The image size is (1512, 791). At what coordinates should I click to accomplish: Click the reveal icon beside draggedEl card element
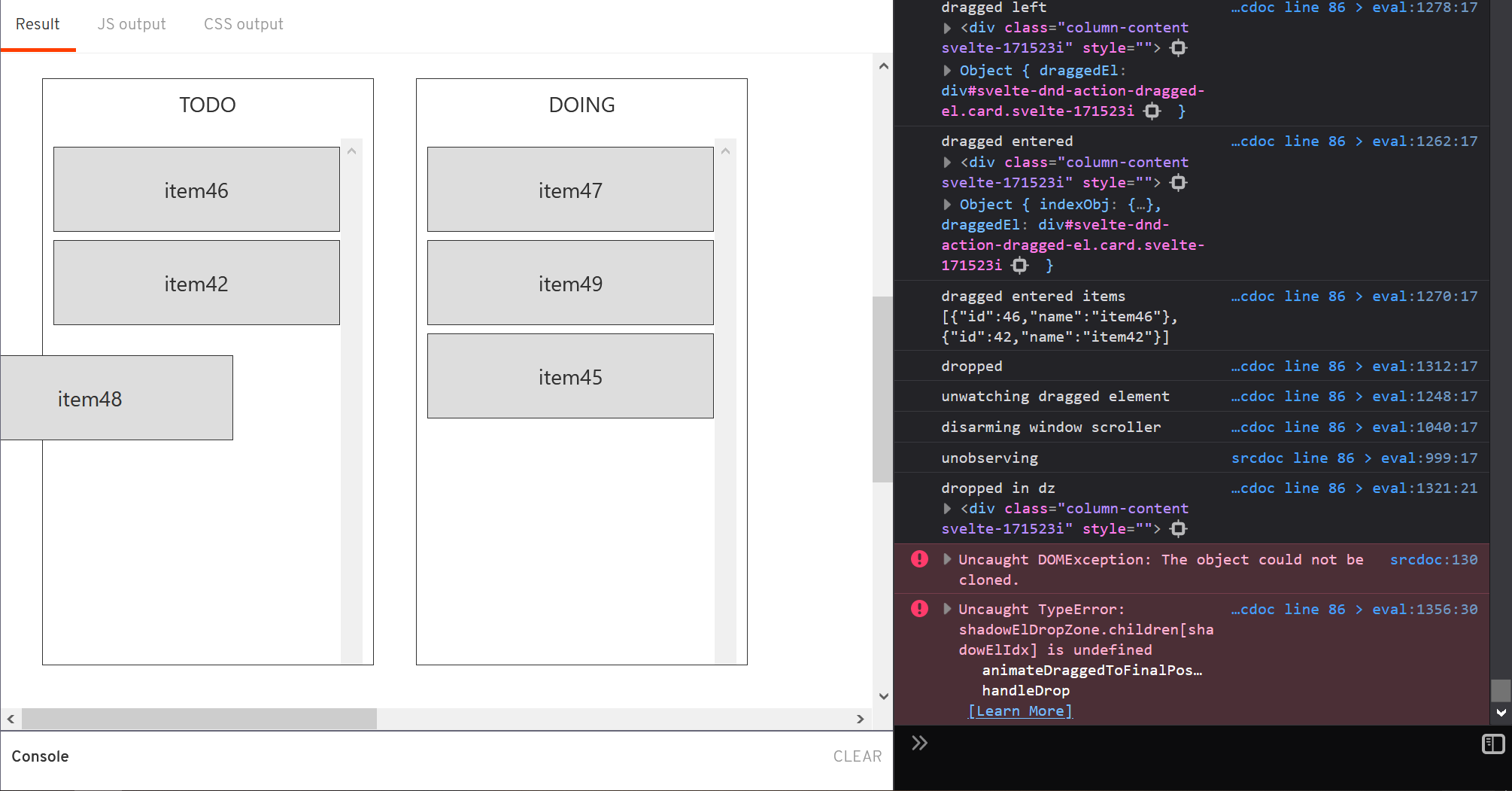(x=1152, y=111)
